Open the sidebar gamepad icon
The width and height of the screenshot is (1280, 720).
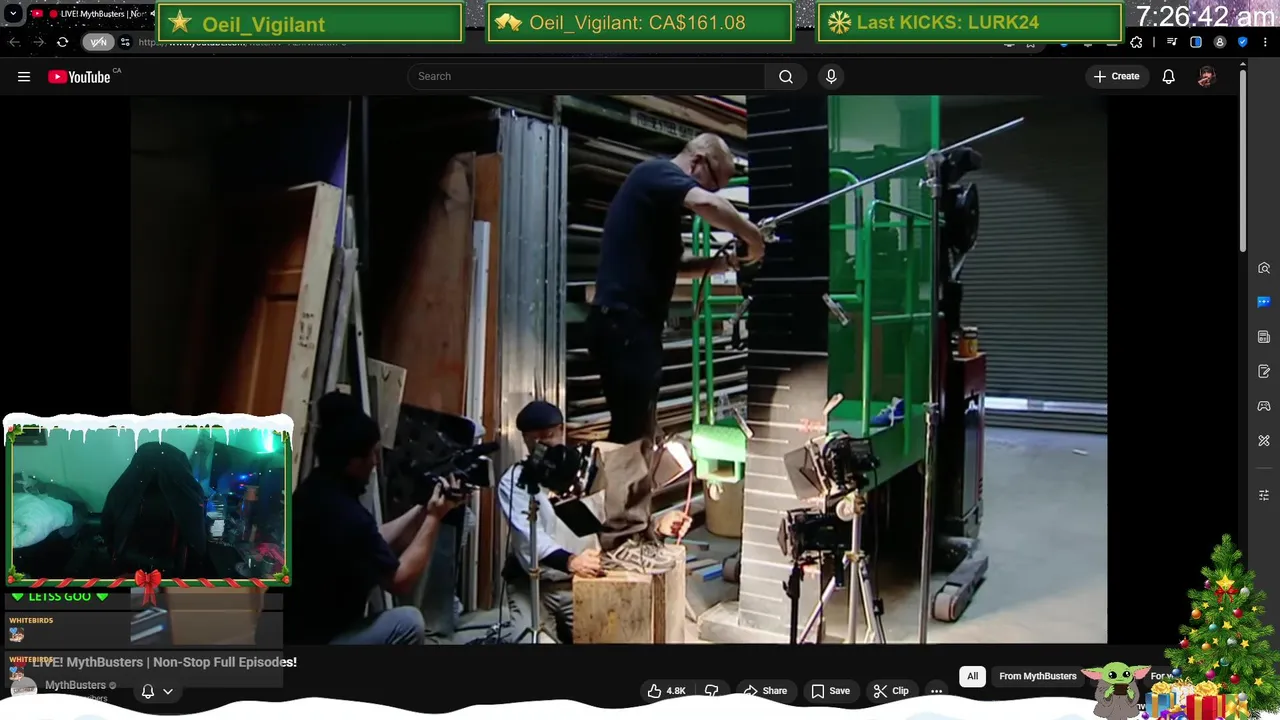click(x=1264, y=406)
